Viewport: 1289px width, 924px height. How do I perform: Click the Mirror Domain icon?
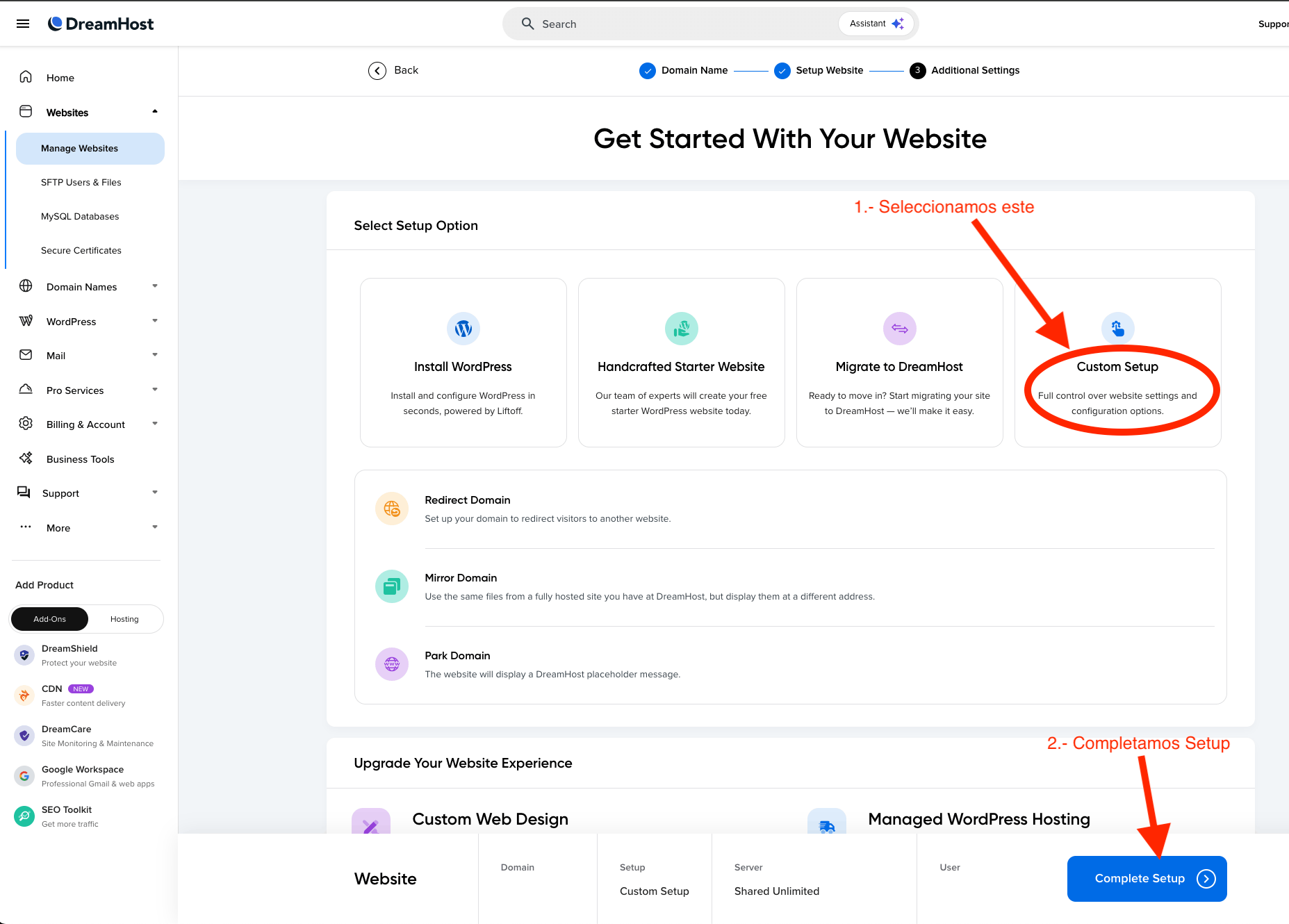point(392,586)
